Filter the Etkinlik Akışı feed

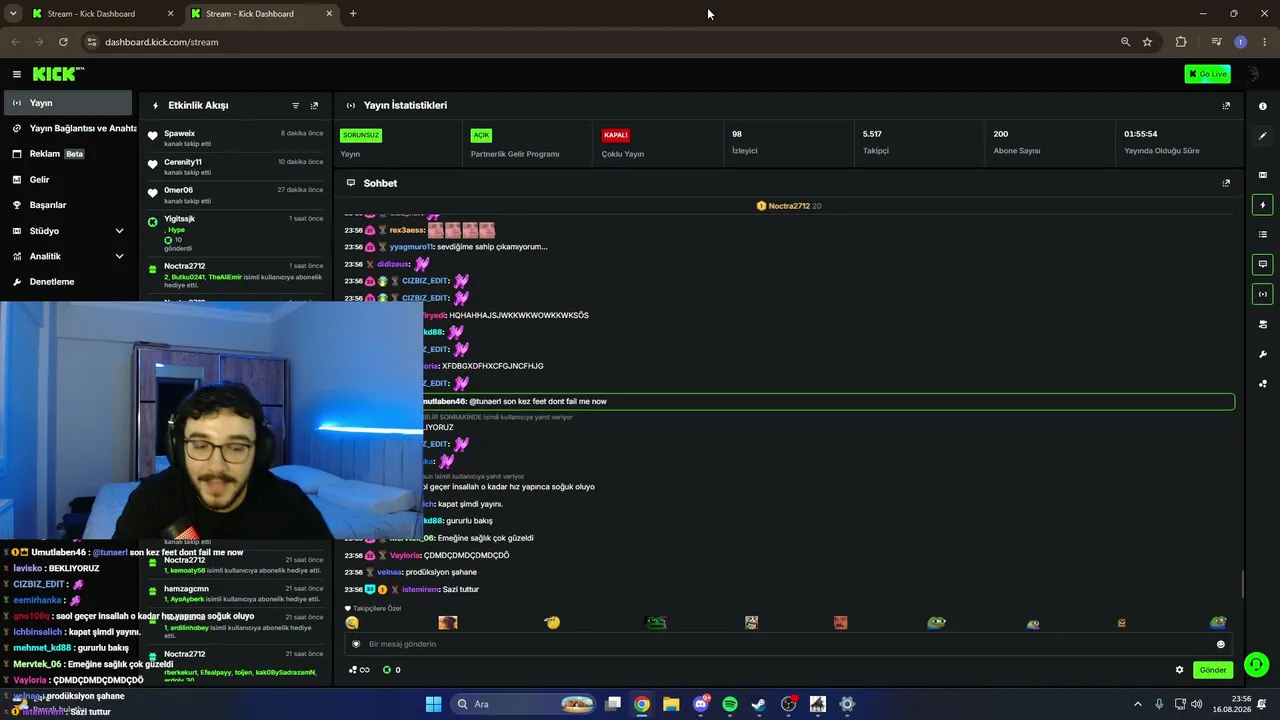click(295, 106)
